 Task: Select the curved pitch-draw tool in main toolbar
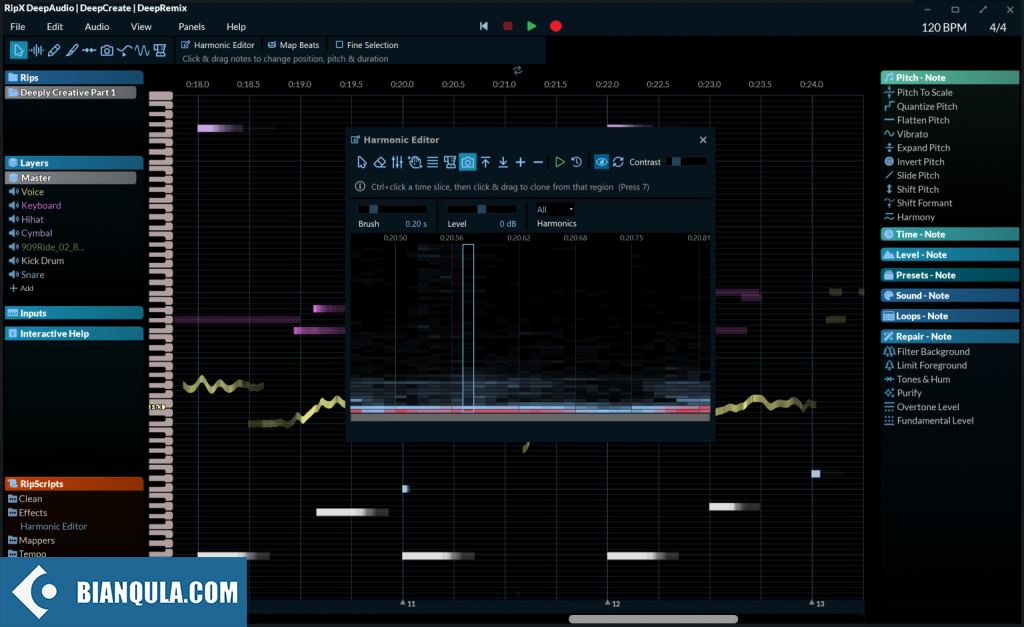pos(124,50)
